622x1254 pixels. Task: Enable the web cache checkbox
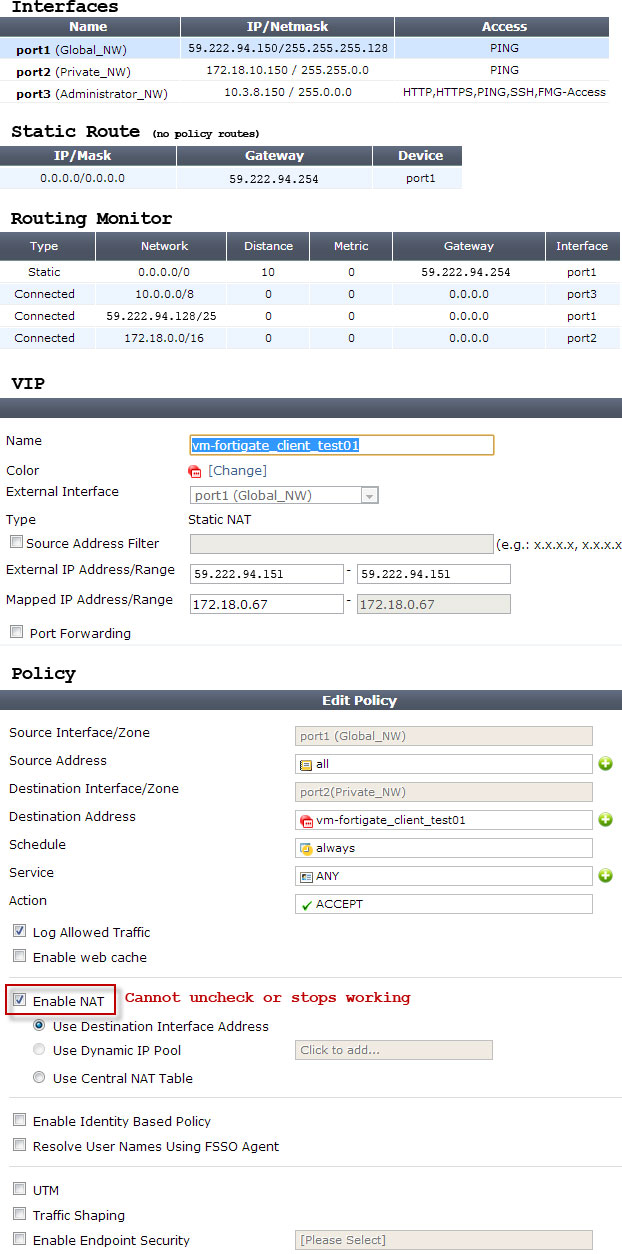pos(19,956)
